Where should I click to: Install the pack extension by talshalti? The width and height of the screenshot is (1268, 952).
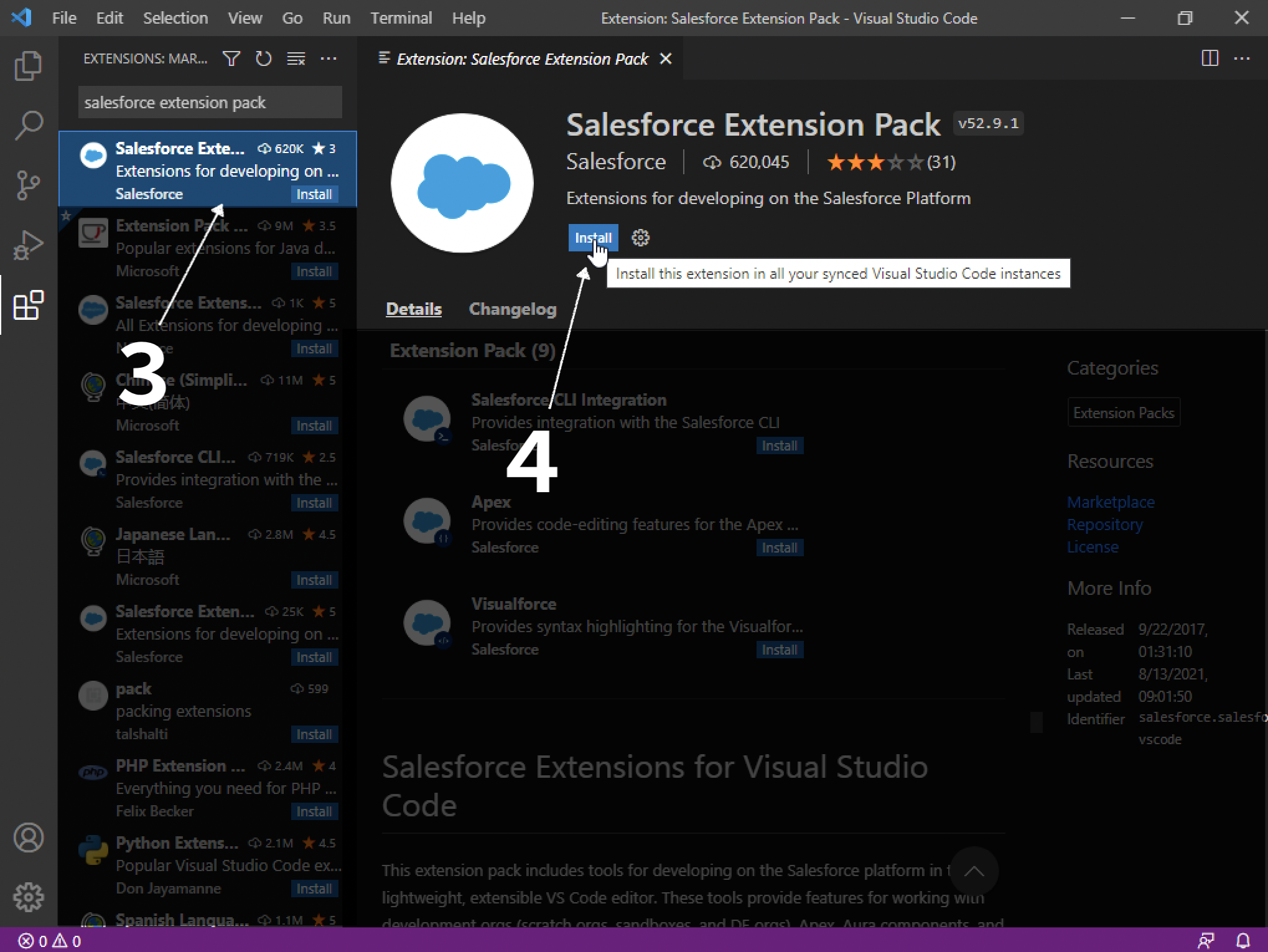click(314, 734)
